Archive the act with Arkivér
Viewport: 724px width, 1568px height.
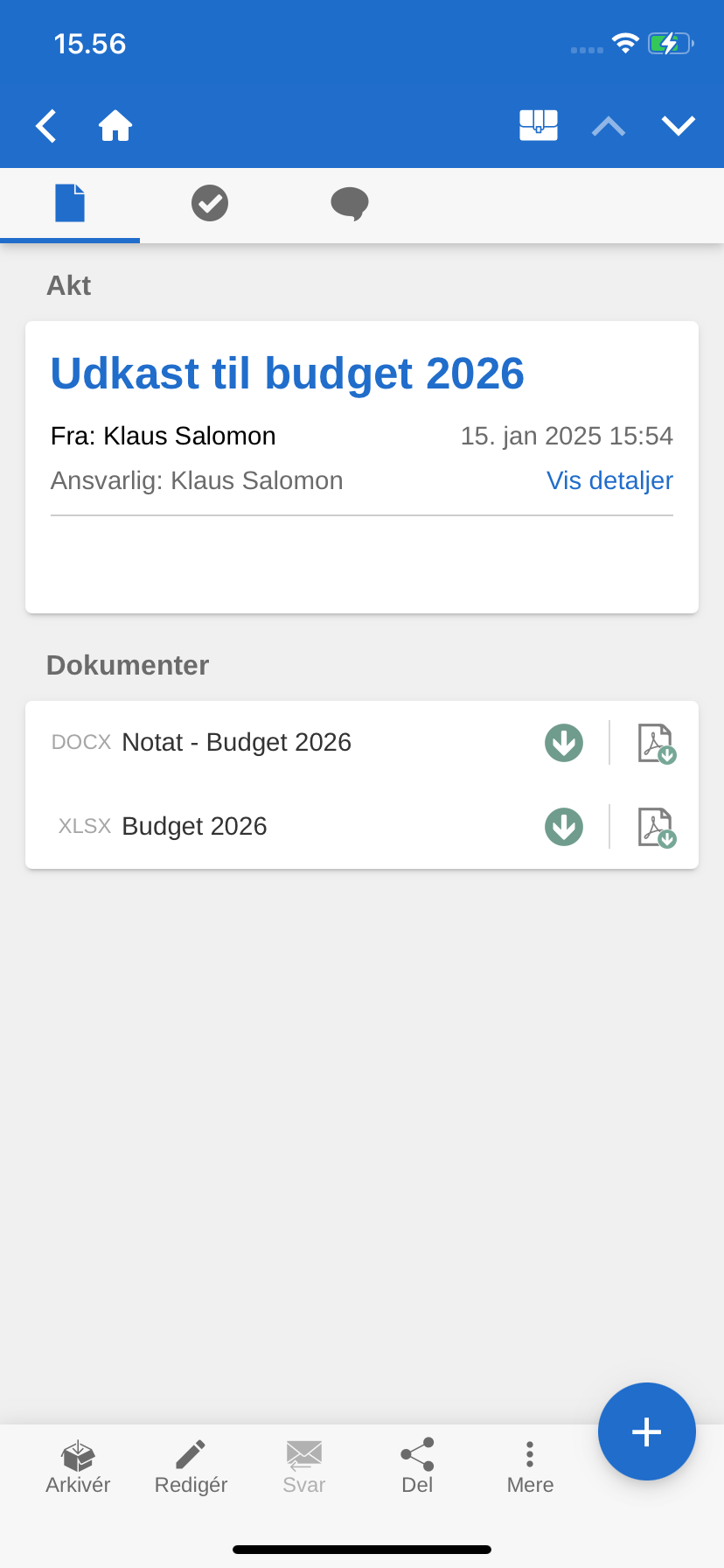coord(78,1466)
